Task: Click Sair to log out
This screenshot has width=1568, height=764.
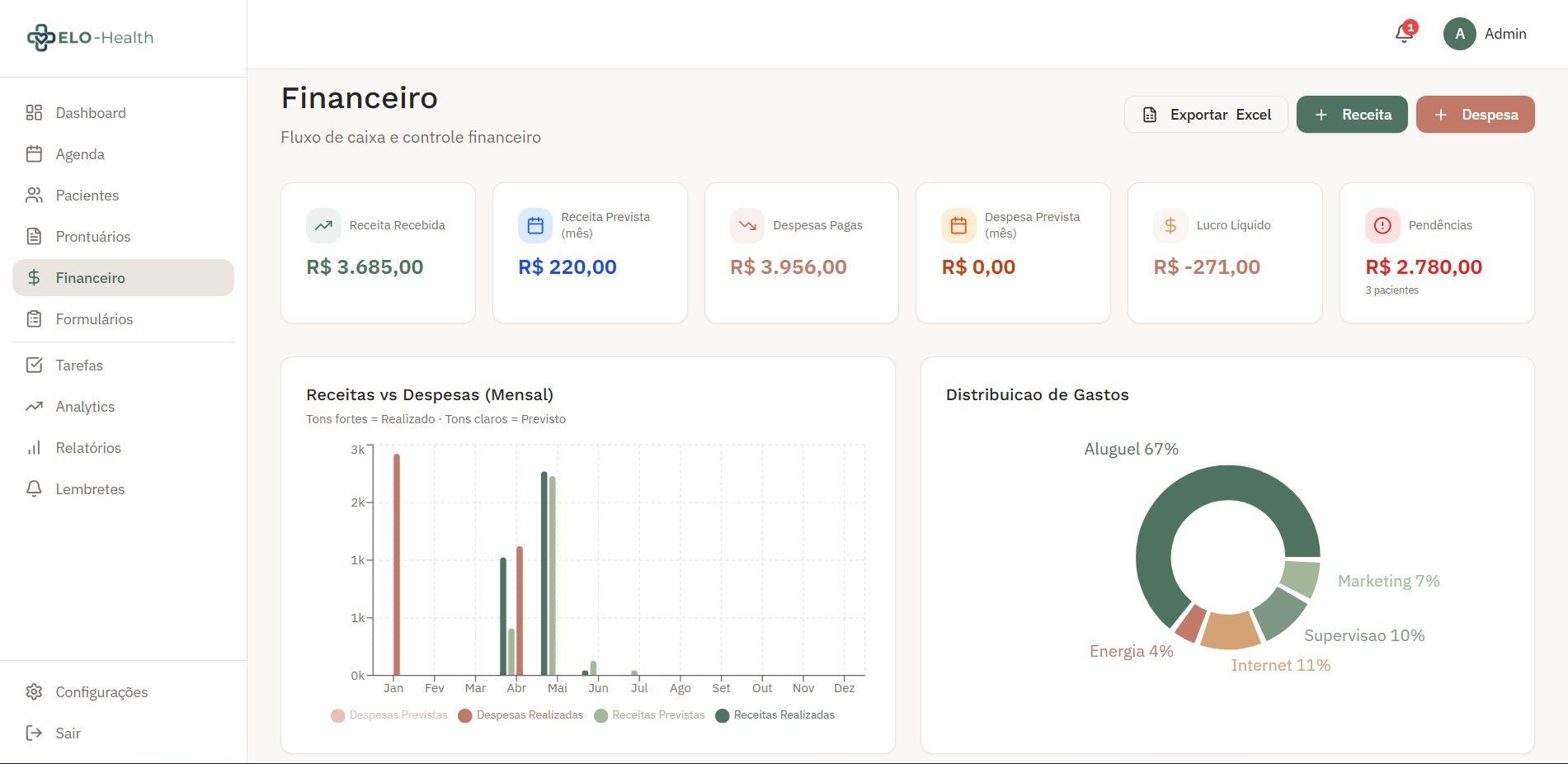Action: pyautogui.click(x=124, y=733)
